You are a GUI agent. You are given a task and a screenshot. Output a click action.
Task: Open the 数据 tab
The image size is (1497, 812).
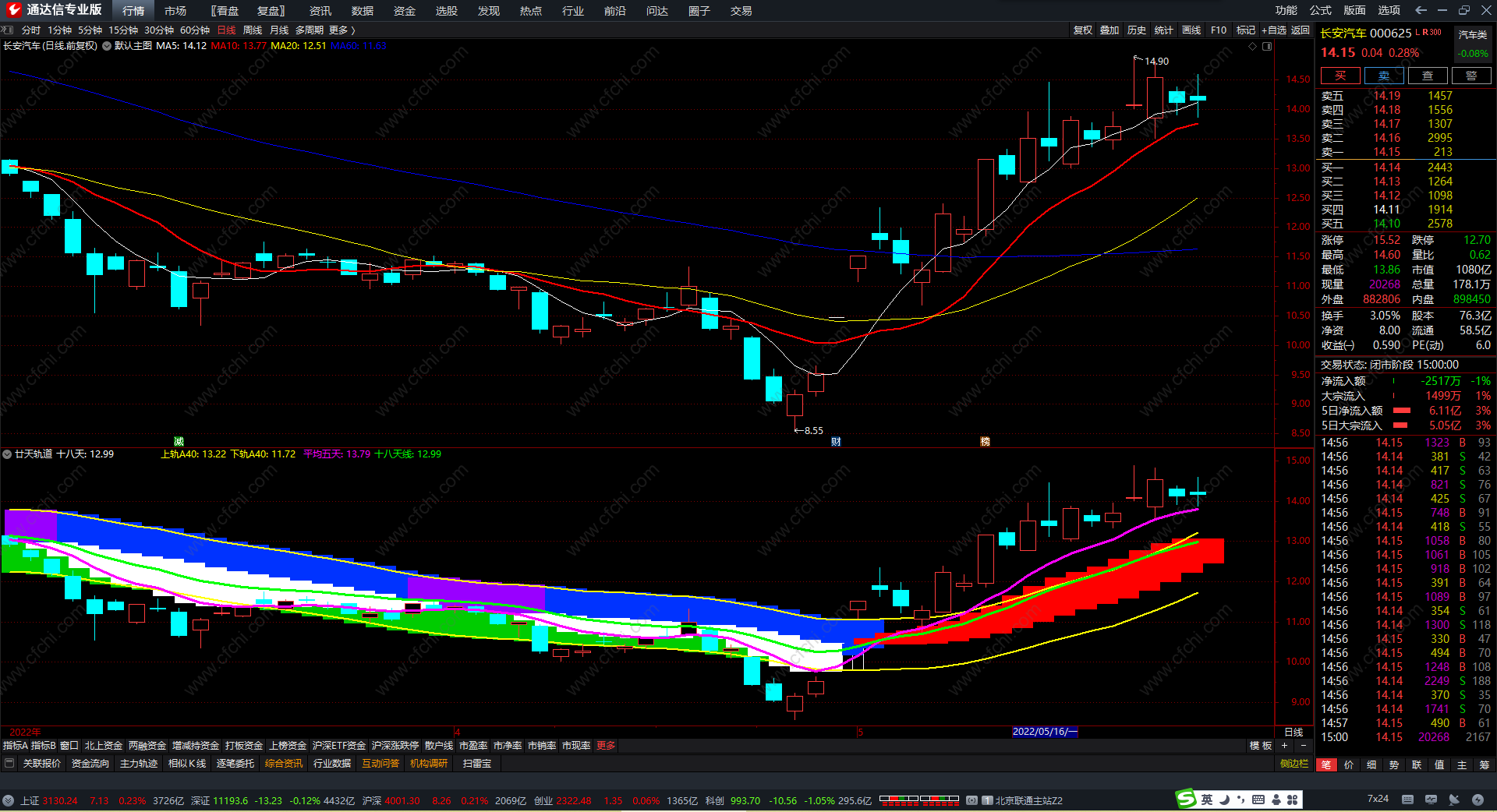tap(363, 11)
